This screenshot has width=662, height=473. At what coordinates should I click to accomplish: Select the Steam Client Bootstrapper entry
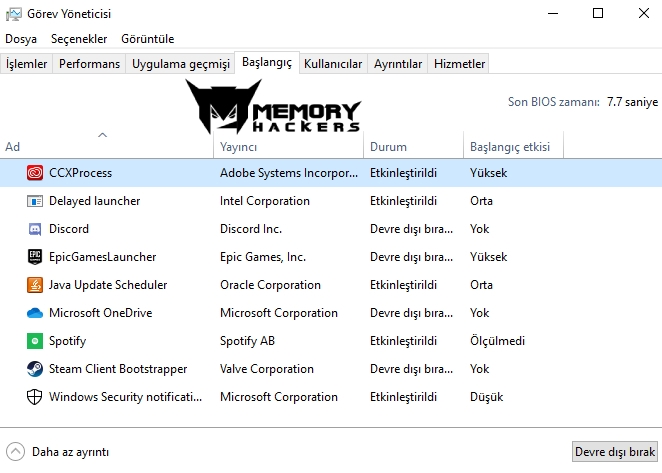tap(118, 369)
